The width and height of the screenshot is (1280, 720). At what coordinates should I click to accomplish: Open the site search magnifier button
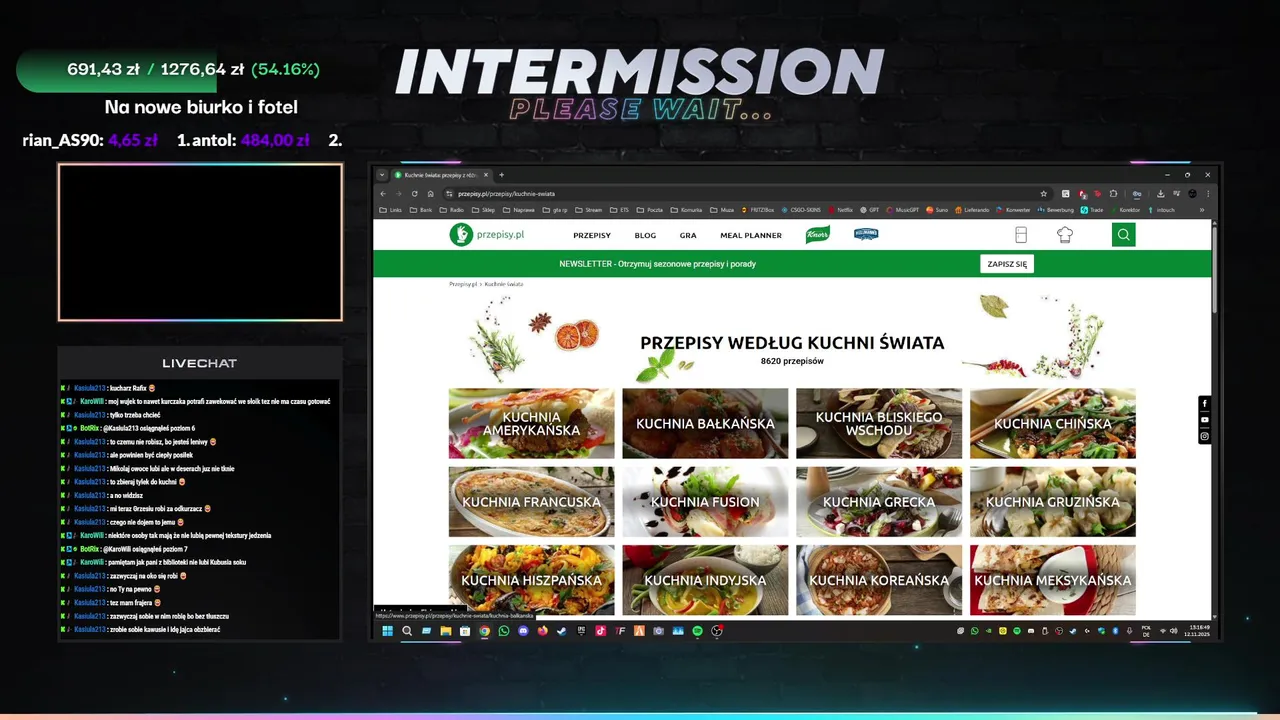1123,235
